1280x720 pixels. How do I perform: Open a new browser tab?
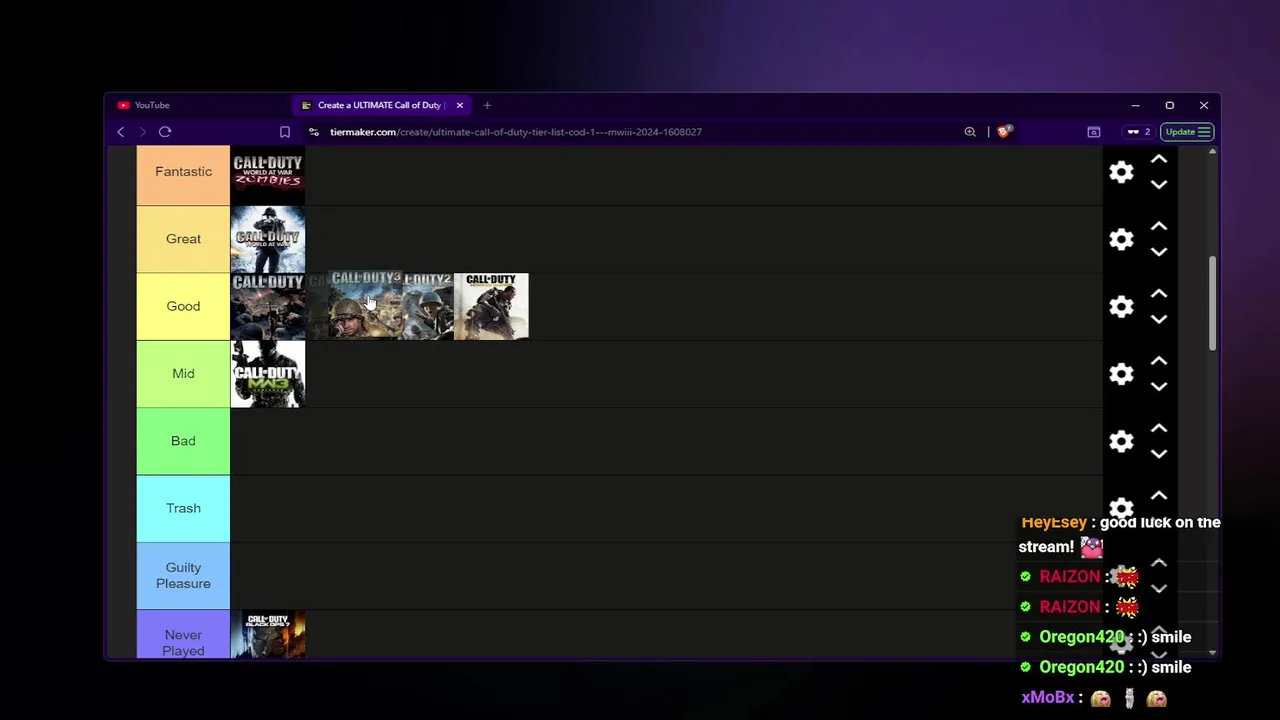click(x=487, y=105)
